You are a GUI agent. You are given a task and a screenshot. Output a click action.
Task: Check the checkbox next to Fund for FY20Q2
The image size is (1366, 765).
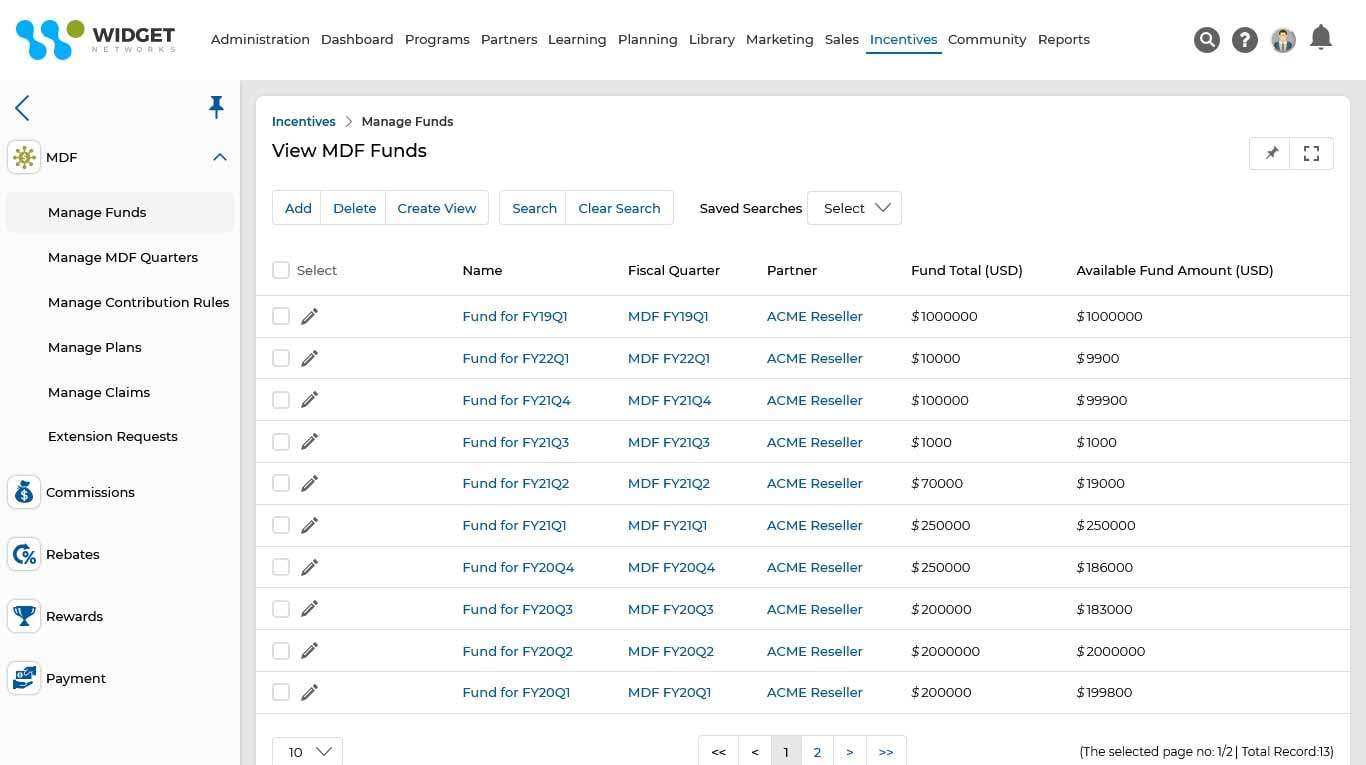pyautogui.click(x=281, y=650)
